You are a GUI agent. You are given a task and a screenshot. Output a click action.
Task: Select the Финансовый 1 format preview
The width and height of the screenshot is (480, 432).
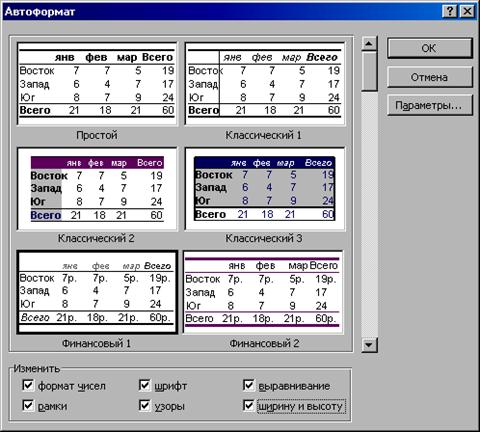pos(97,292)
